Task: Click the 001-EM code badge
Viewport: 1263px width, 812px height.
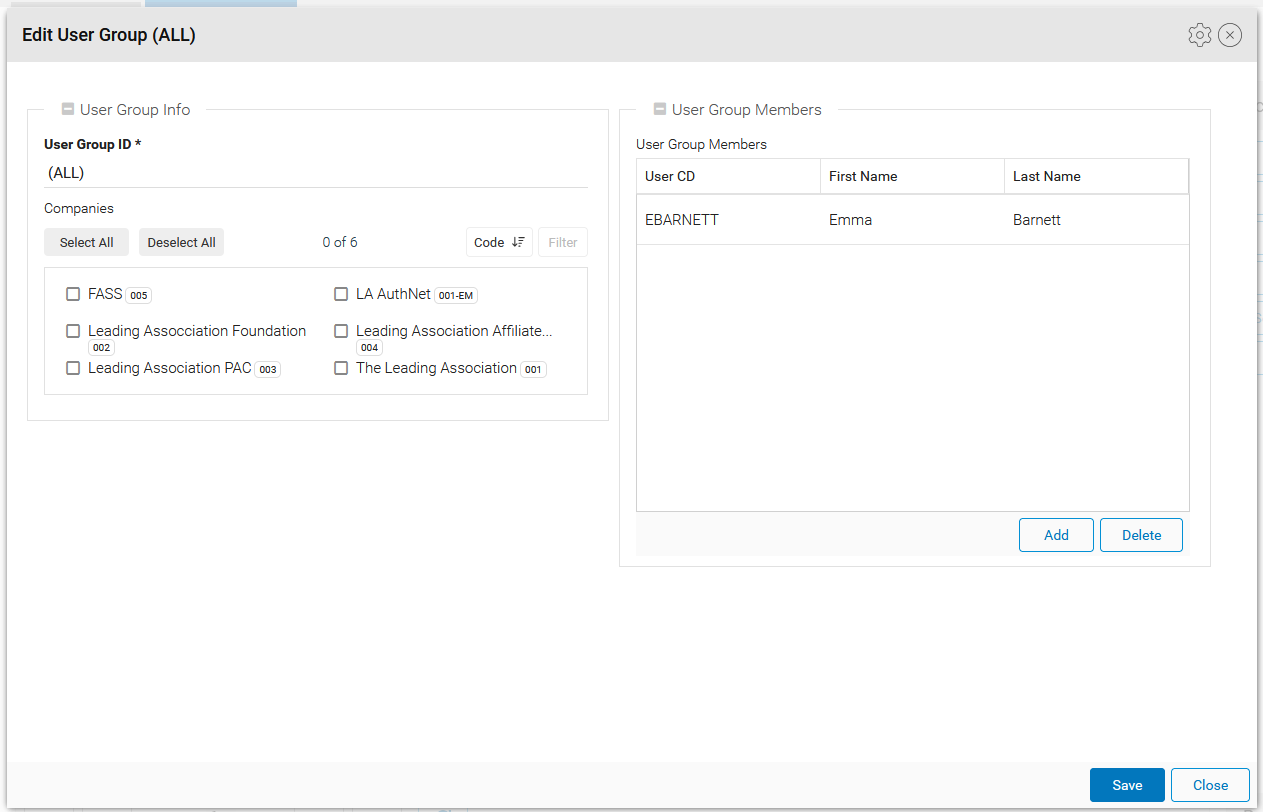Action: point(456,296)
